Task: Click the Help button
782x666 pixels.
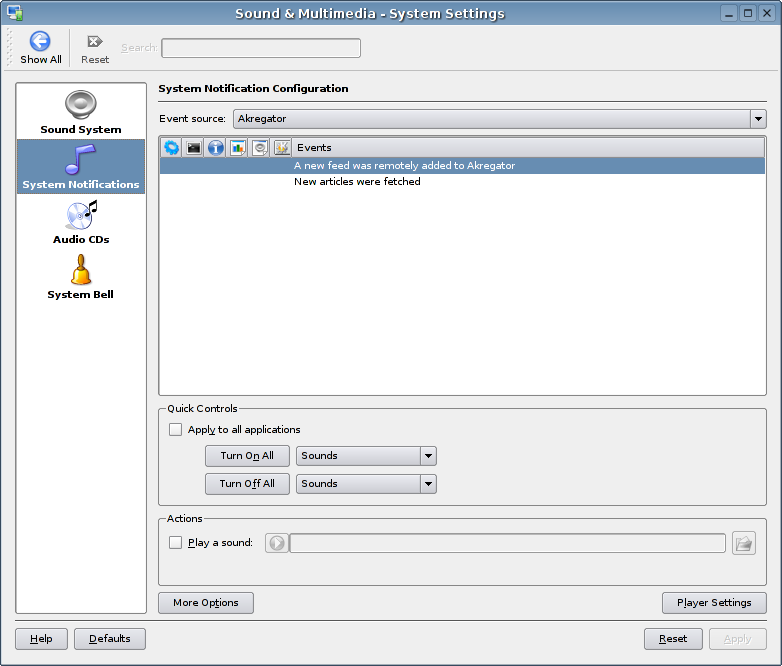Action: pyautogui.click(x=41, y=639)
